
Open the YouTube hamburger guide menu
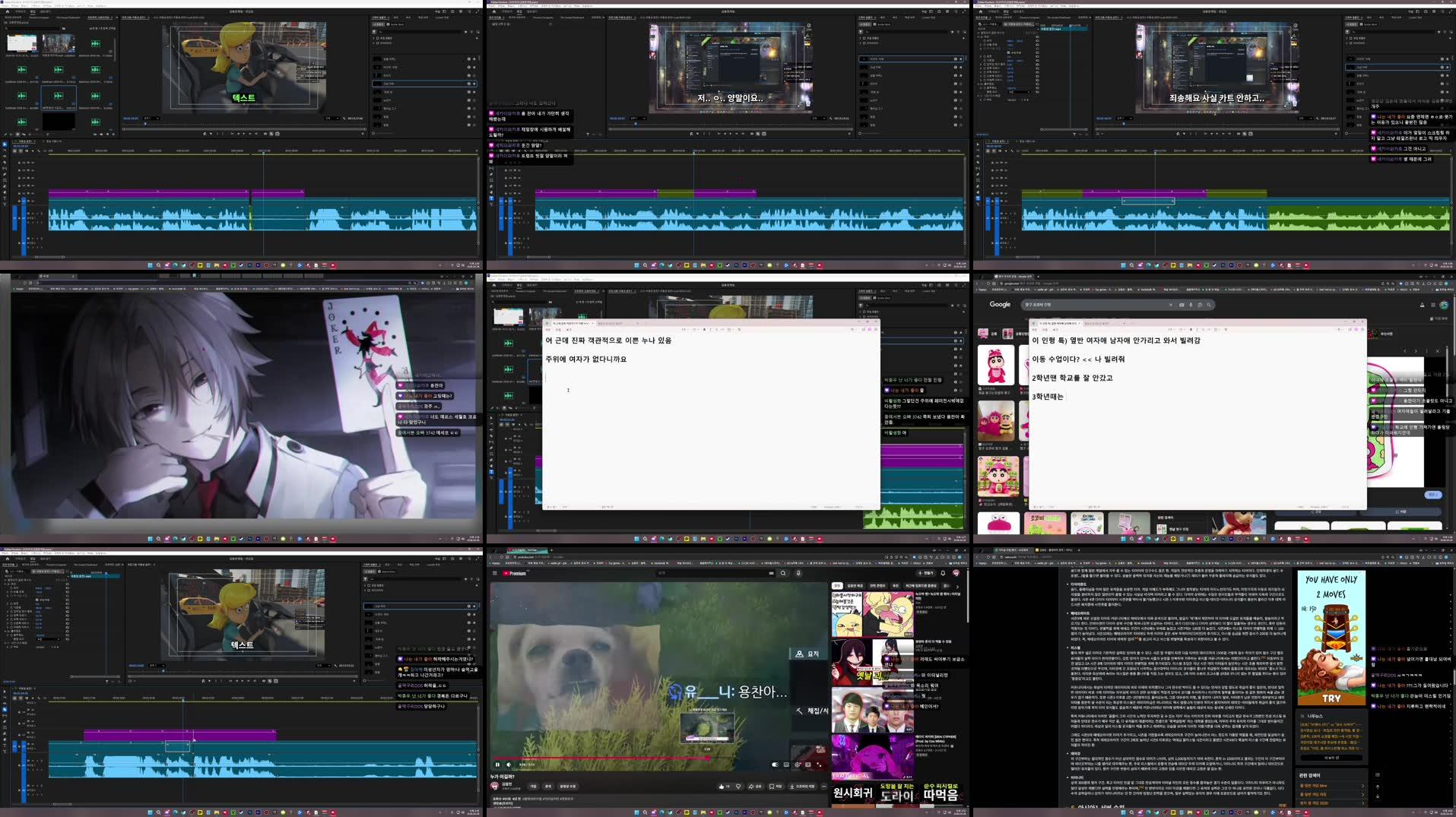495,573
